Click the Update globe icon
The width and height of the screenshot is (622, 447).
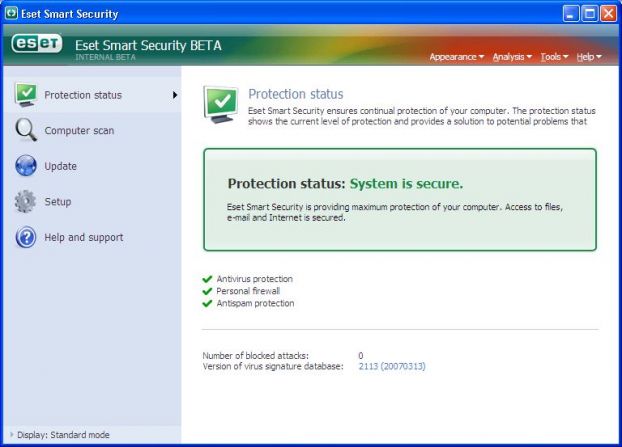pos(26,166)
